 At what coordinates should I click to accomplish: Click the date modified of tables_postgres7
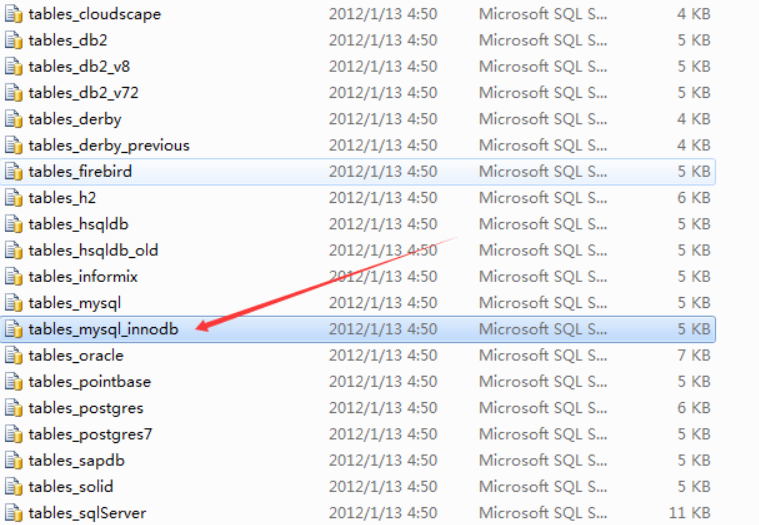click(x=383, y=434)
